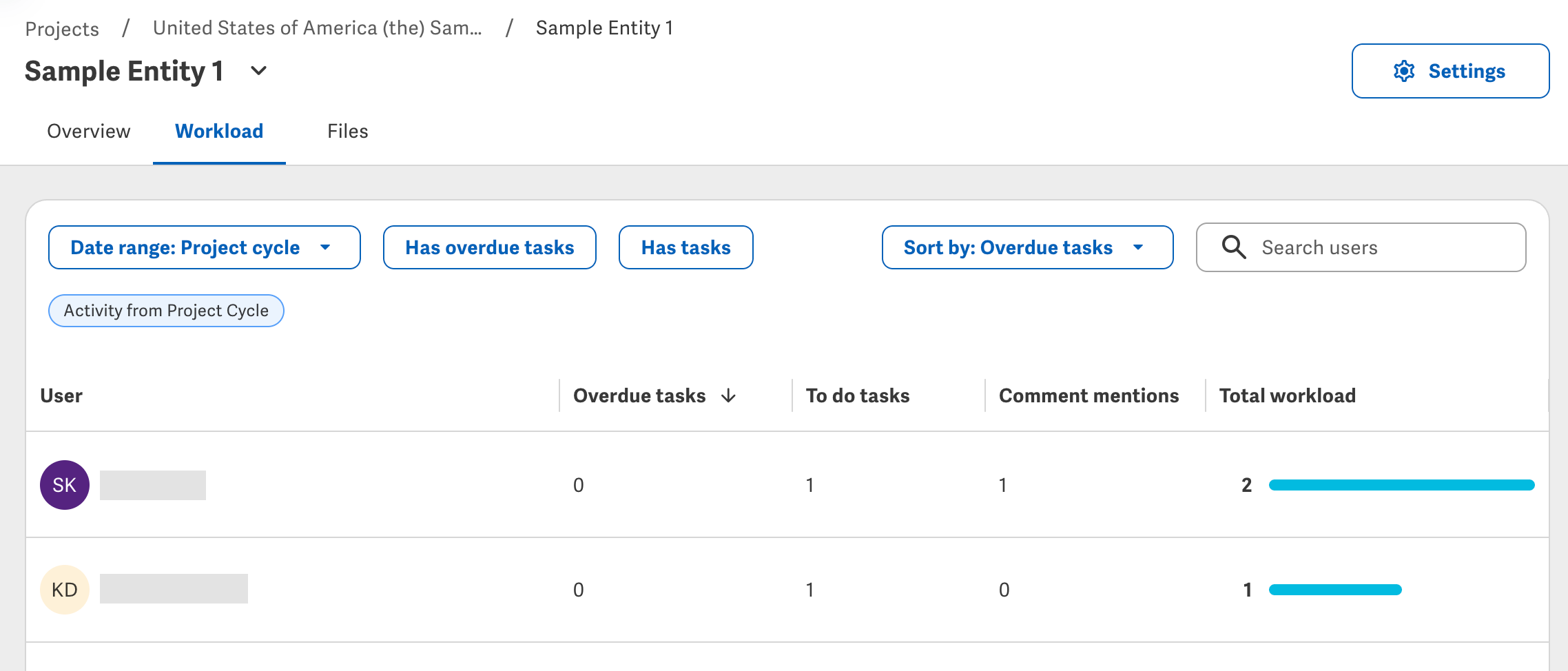Click KD's total workload bar
The width and height of the screenshot is (1568, 671).
1335,590
